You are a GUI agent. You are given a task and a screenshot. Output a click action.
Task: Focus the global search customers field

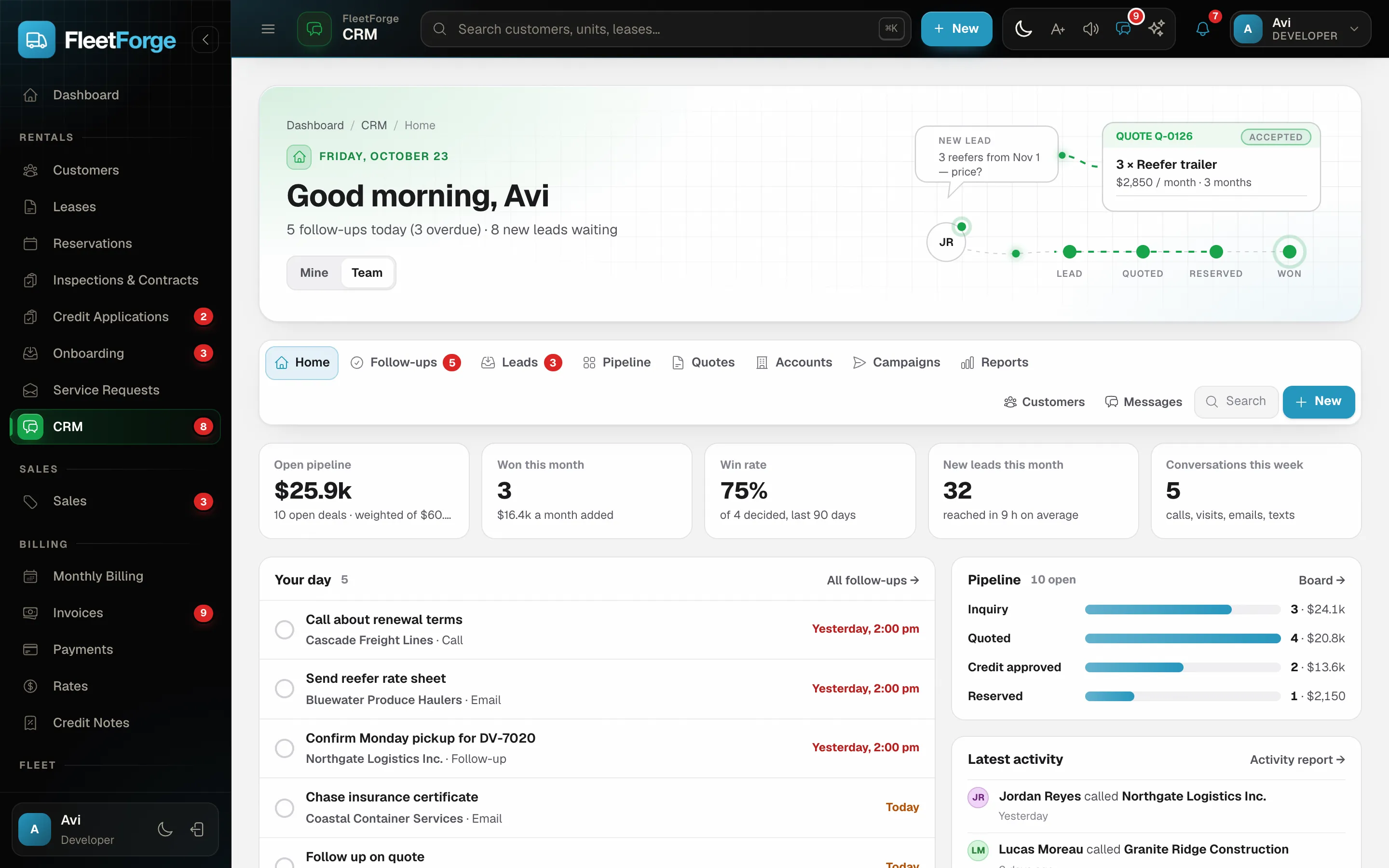coord(665,29)
